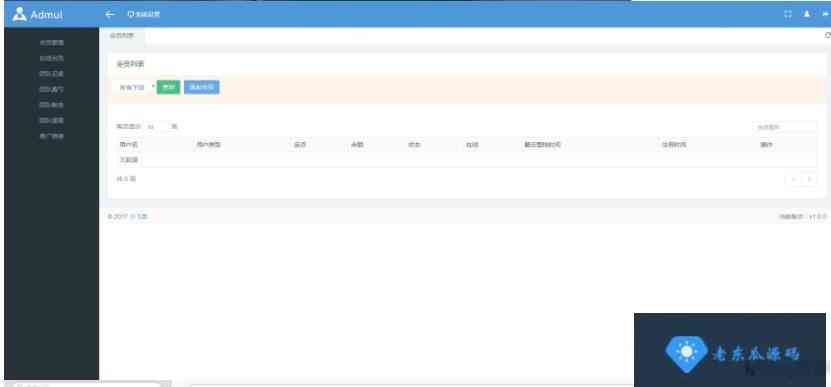
Task: Refresh the tab using the reload icon
Action: (x=827, y=36)
